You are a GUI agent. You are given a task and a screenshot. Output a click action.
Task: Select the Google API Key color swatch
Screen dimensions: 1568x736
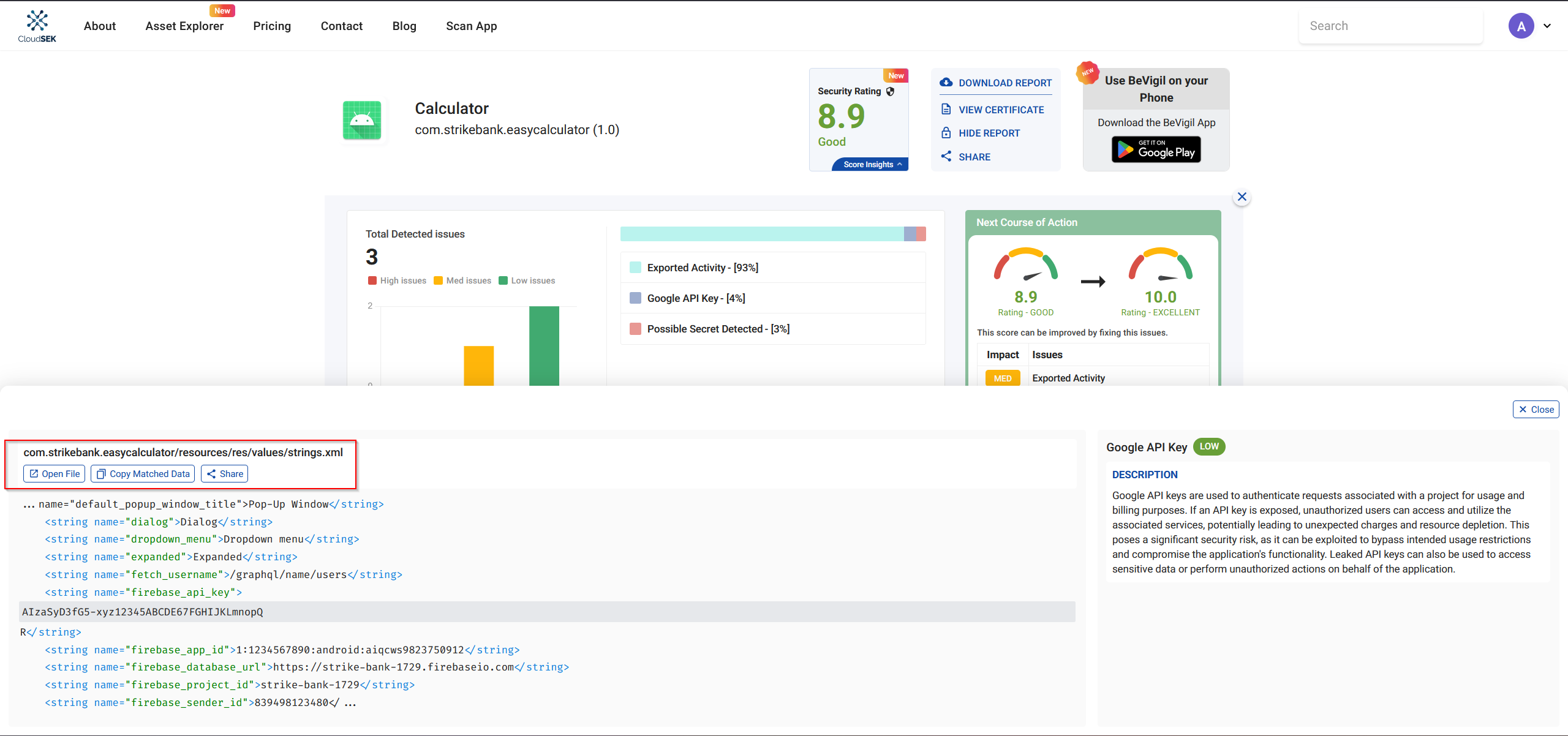click(636, 298)
